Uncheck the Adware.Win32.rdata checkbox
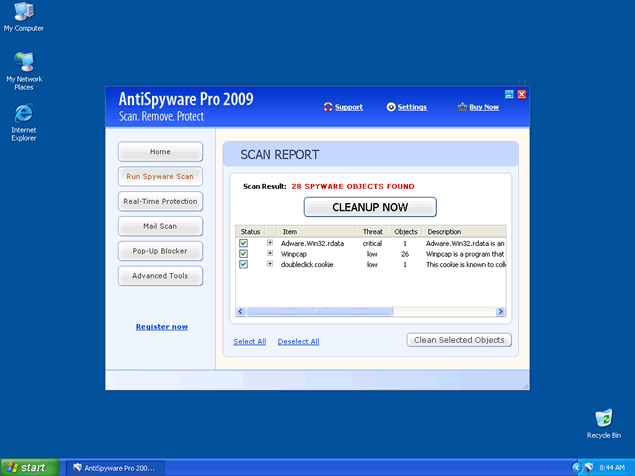Viewport: 635px width, 476px height. [x=243, y=243]
